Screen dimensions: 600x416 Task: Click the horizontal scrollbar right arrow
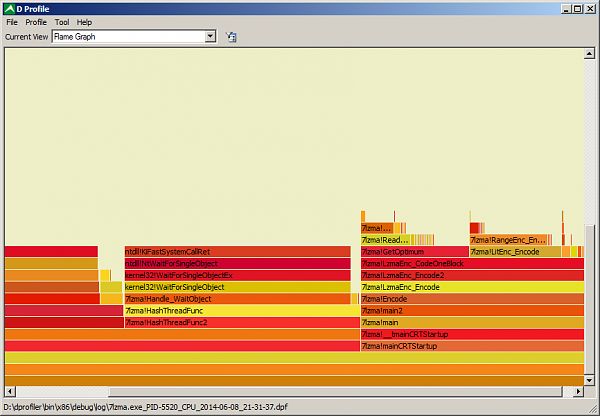pos(578,391)
